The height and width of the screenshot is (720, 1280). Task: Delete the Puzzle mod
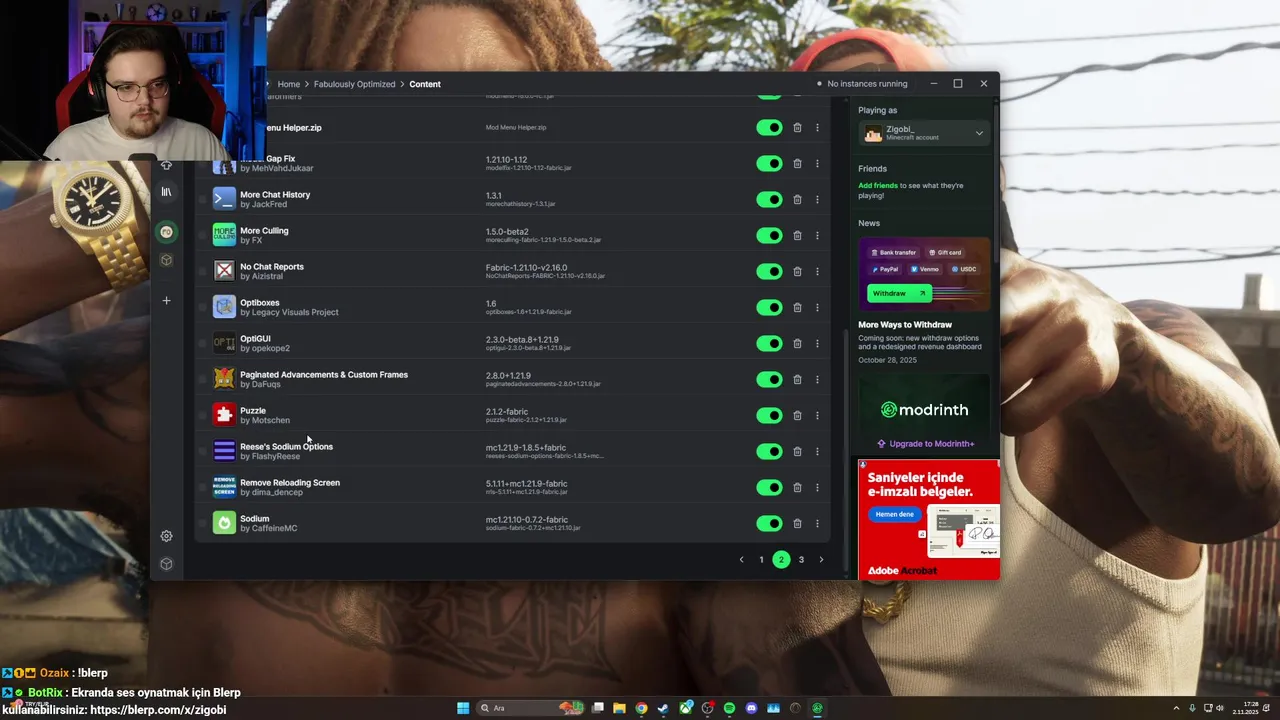pyautogui.click(x=797, y=415)
